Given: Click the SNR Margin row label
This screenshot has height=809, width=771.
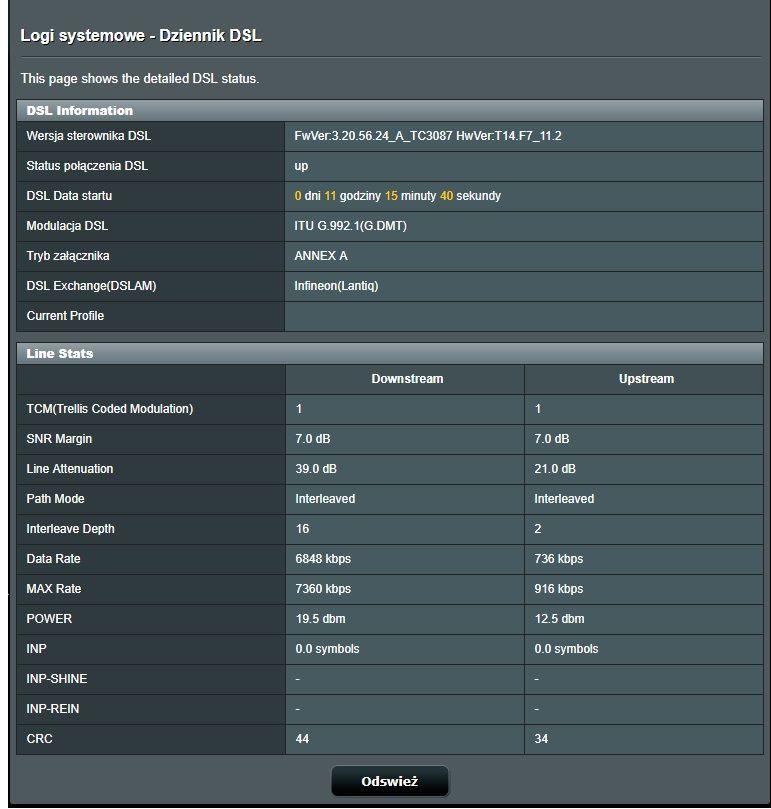Looking at the screenshot, I should 59,439.
